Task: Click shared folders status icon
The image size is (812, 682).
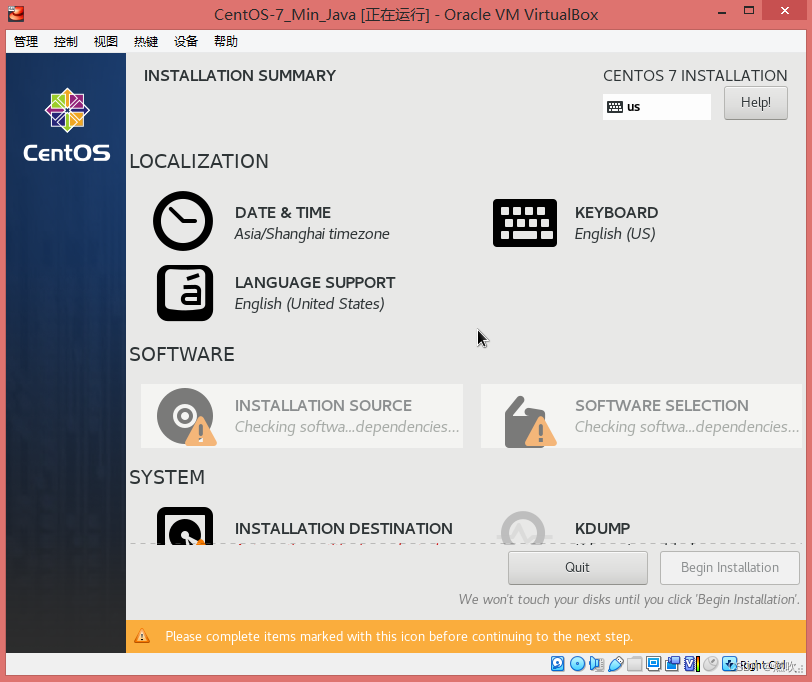Action: pos(634,664)
